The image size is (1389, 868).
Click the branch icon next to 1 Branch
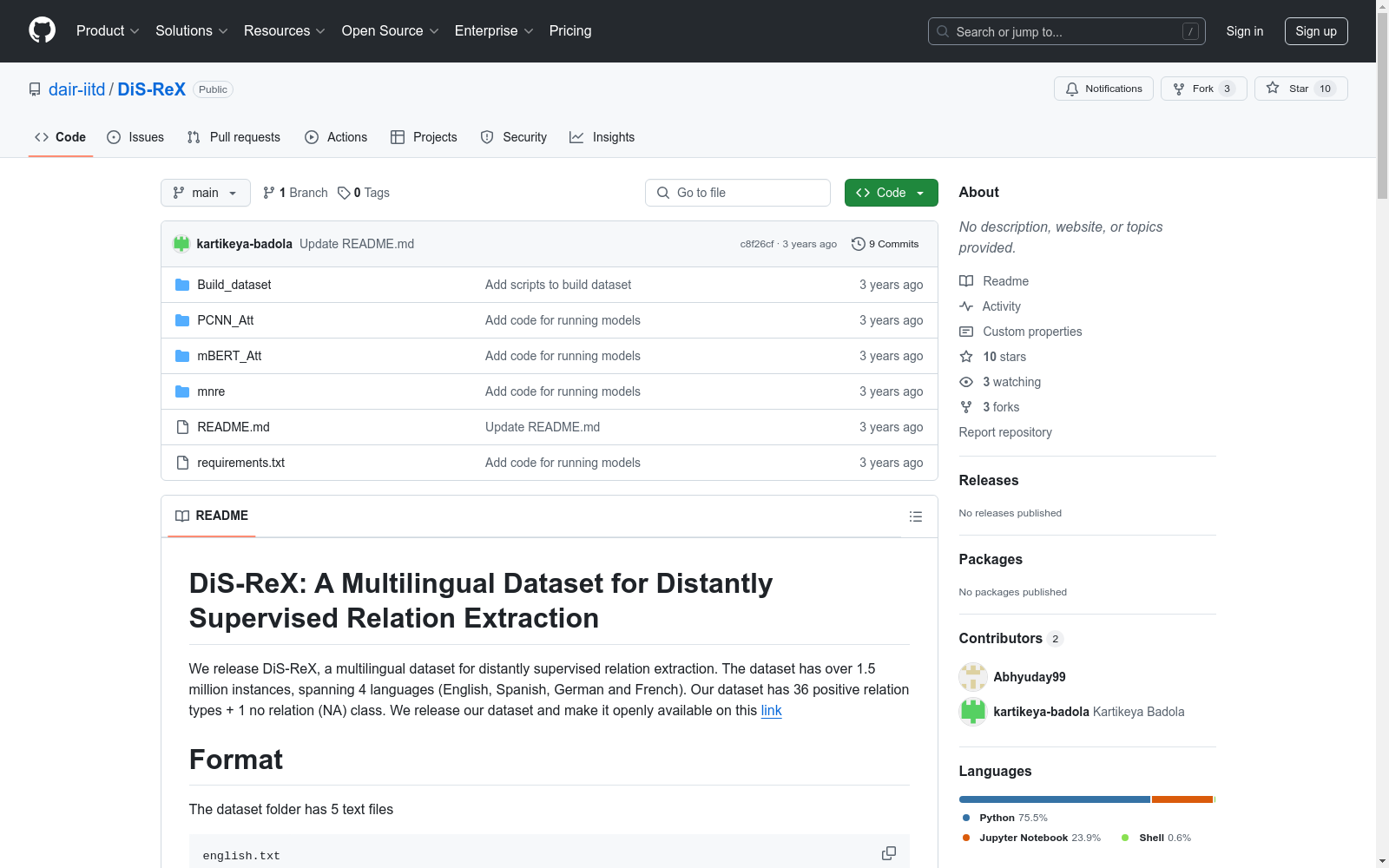269,193
